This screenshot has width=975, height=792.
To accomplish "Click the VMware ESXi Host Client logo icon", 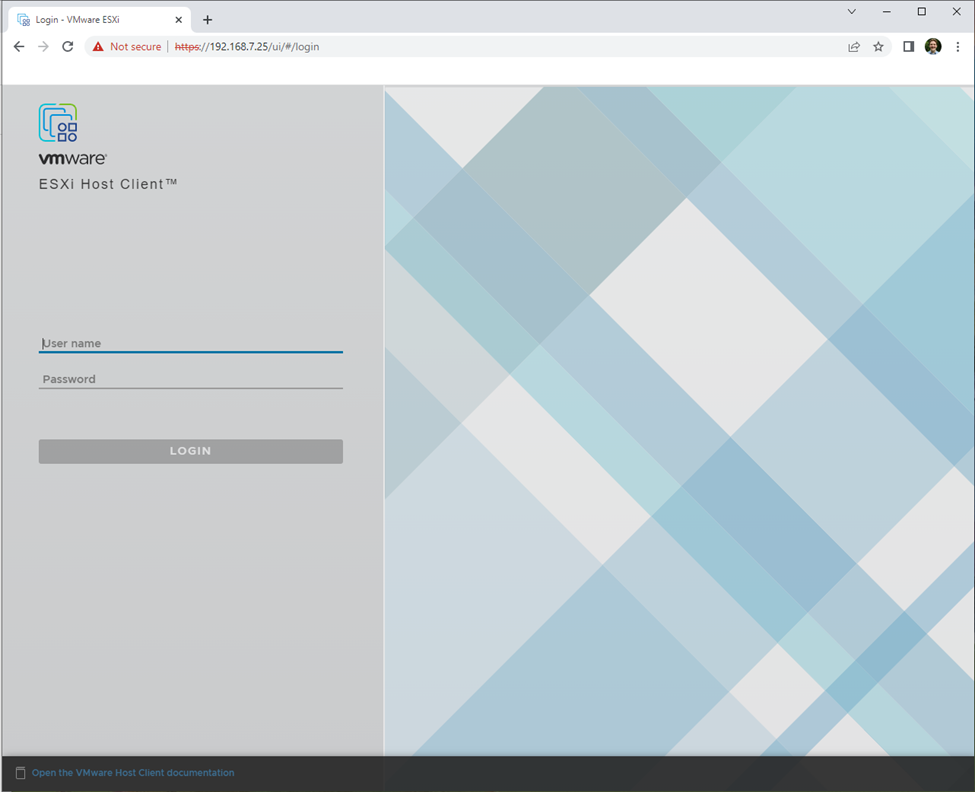I will [58, 122].
